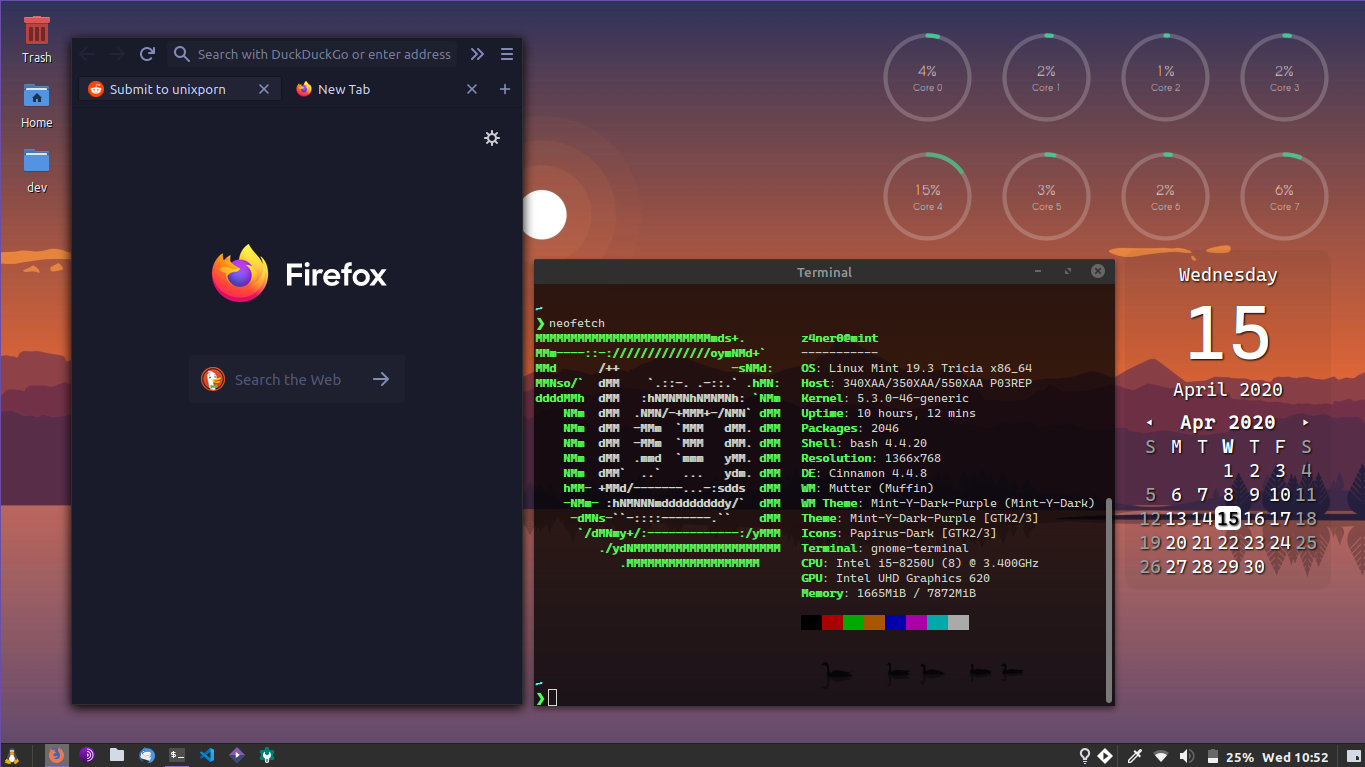Open the file manager from the panel
Image resolution: width=1365 pixels, height=767 pixels.
117,755
